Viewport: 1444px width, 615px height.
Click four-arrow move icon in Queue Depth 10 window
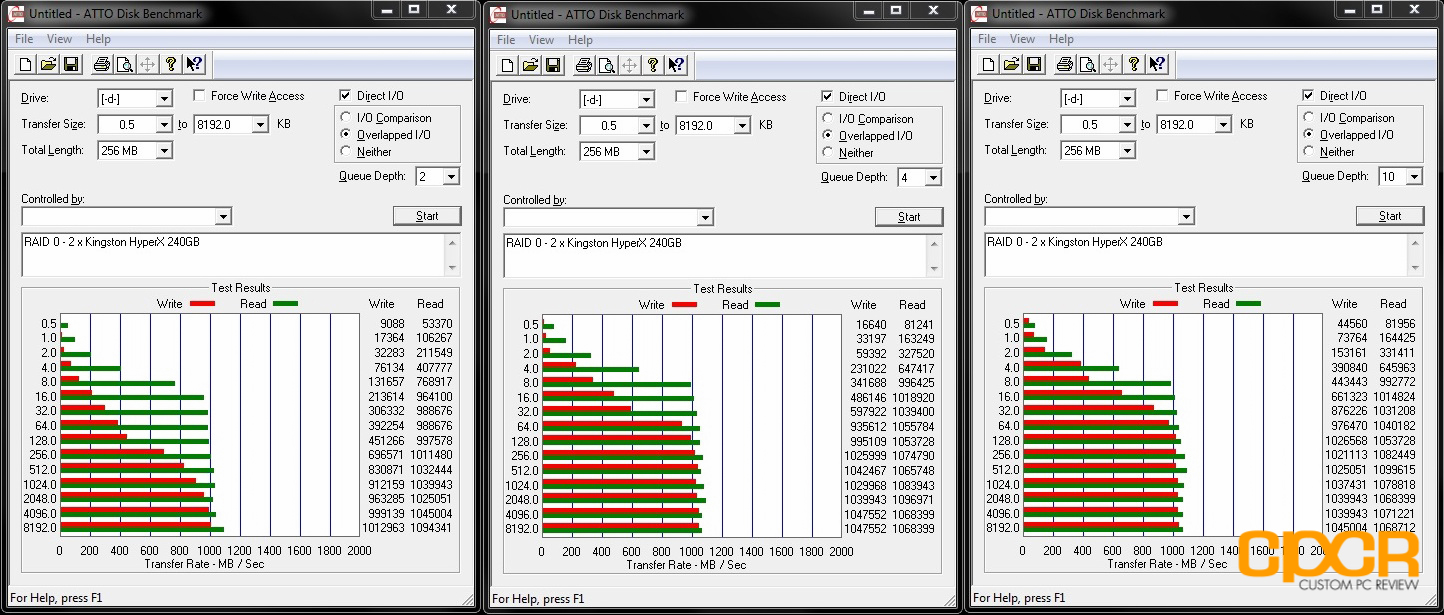[1110, 65]
